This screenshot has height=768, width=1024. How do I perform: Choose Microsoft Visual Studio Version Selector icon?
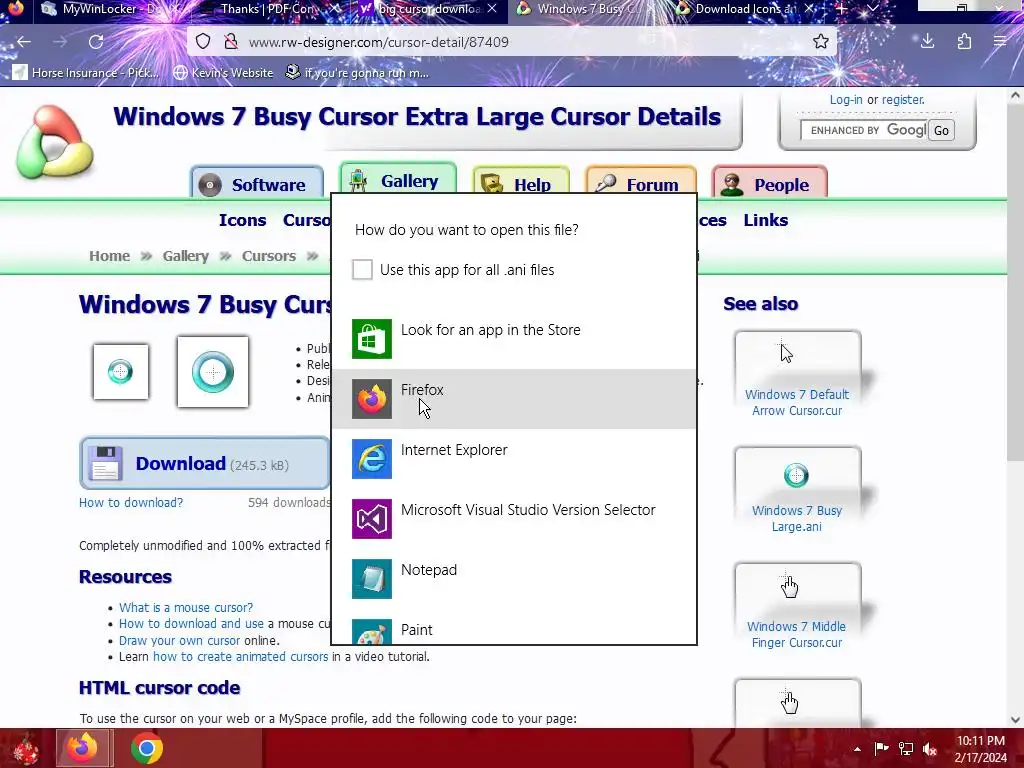372,519
